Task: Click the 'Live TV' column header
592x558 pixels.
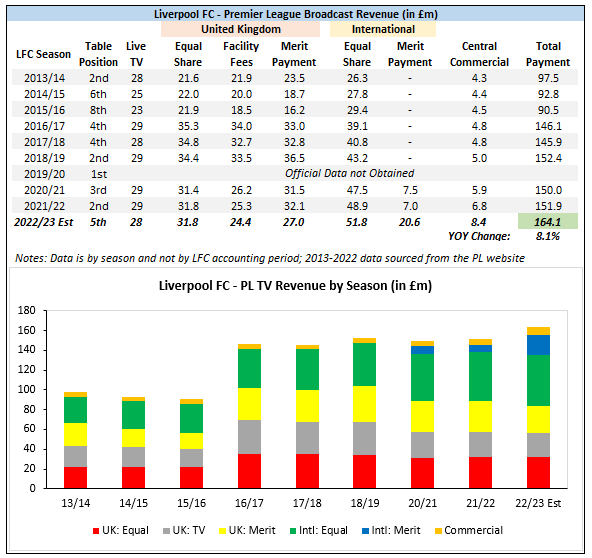Action: (x=136, y=54)
